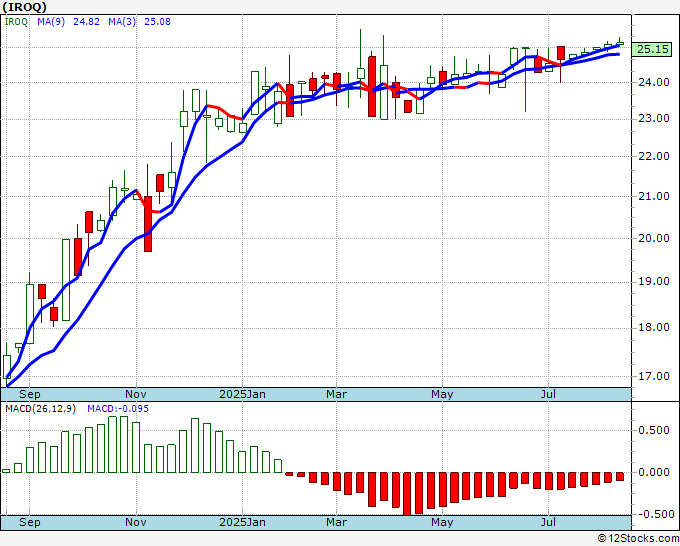680x546 pixels.
Task: Select the green IROQ legend label
Action: 16,22
